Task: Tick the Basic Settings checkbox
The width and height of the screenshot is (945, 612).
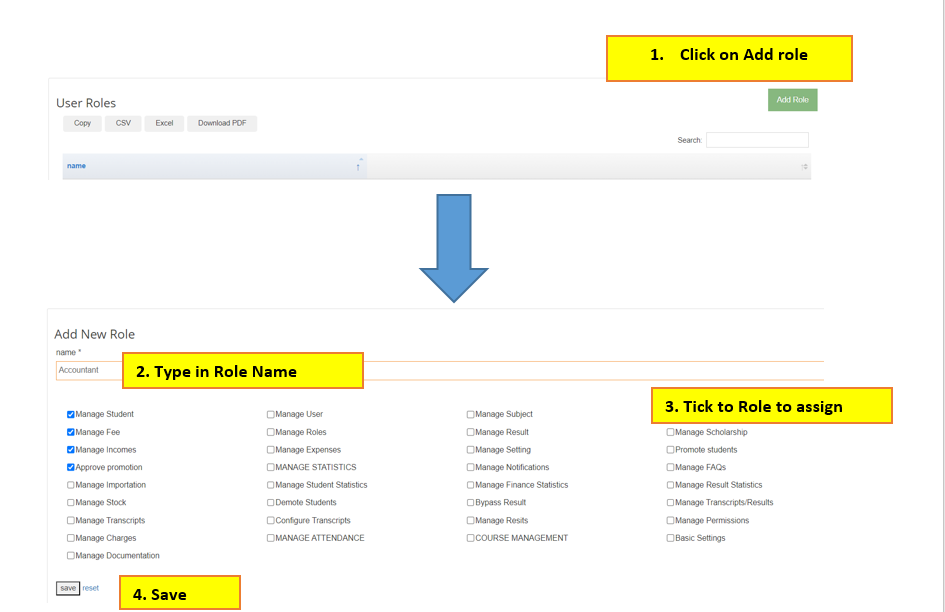Action: point(671,538)
